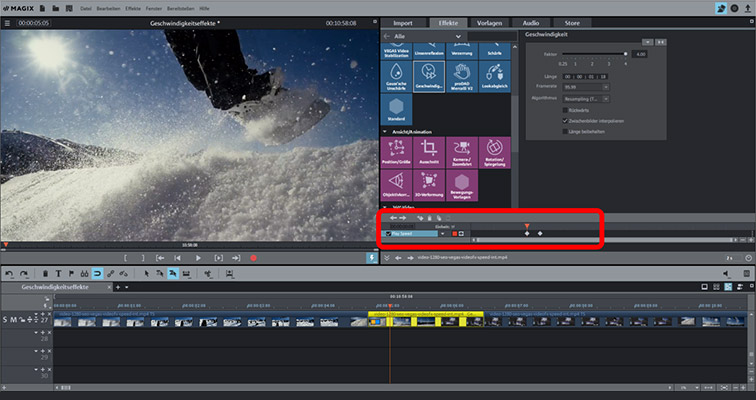This screenshot has width=756, height=400.
Task: Go back in the effects browser
Action: [x=387, y=36]
